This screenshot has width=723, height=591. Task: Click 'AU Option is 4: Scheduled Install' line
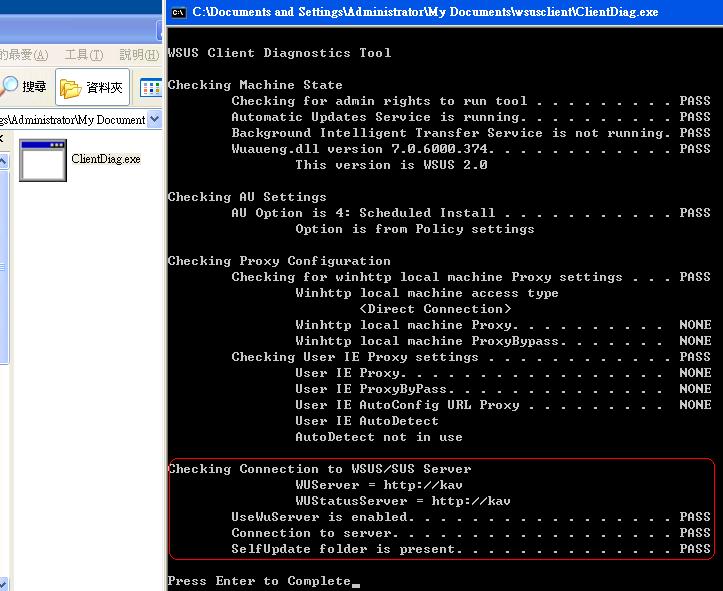point(471,213)
